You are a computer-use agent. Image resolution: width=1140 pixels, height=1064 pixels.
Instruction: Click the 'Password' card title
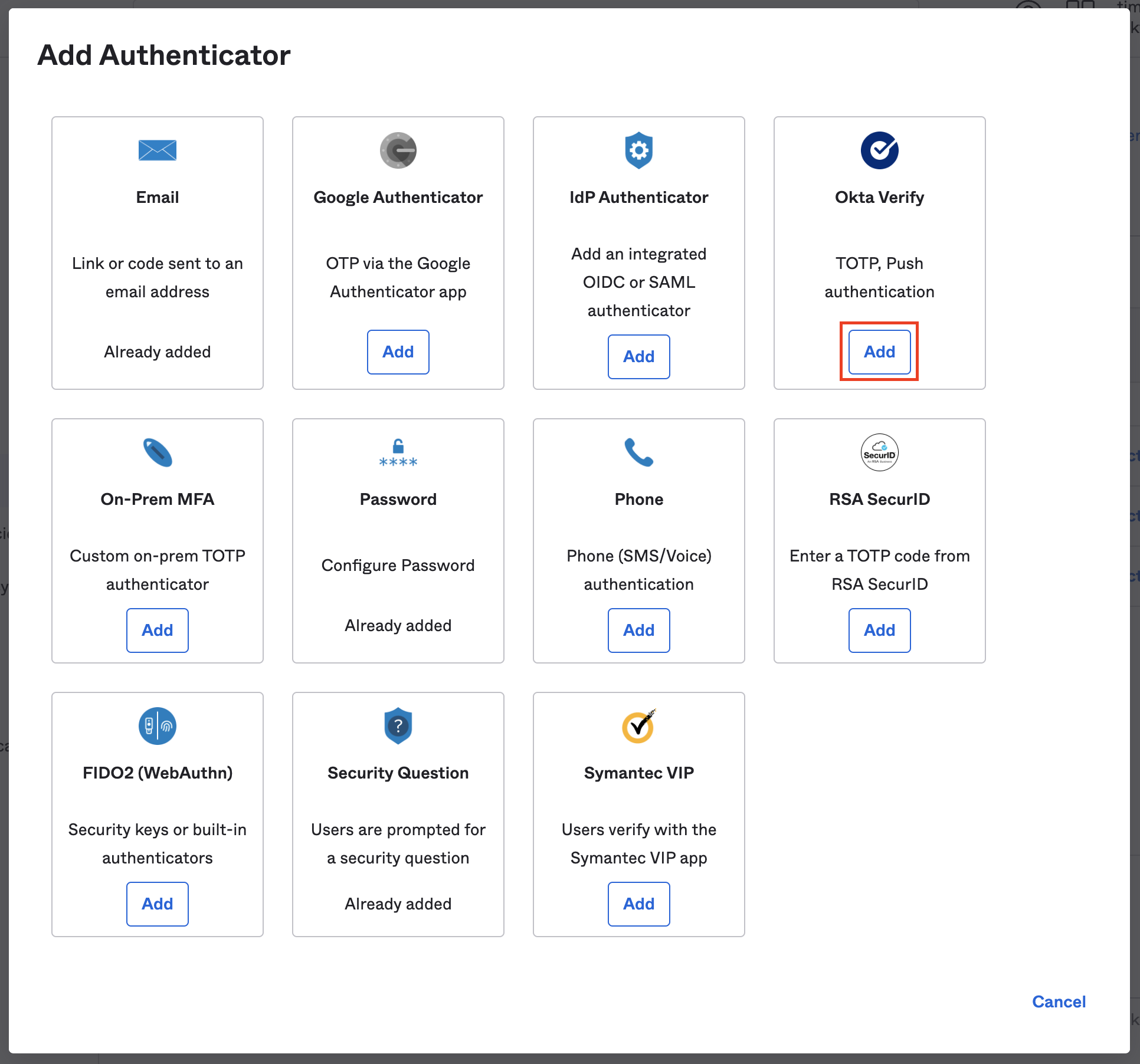[398, 500]
